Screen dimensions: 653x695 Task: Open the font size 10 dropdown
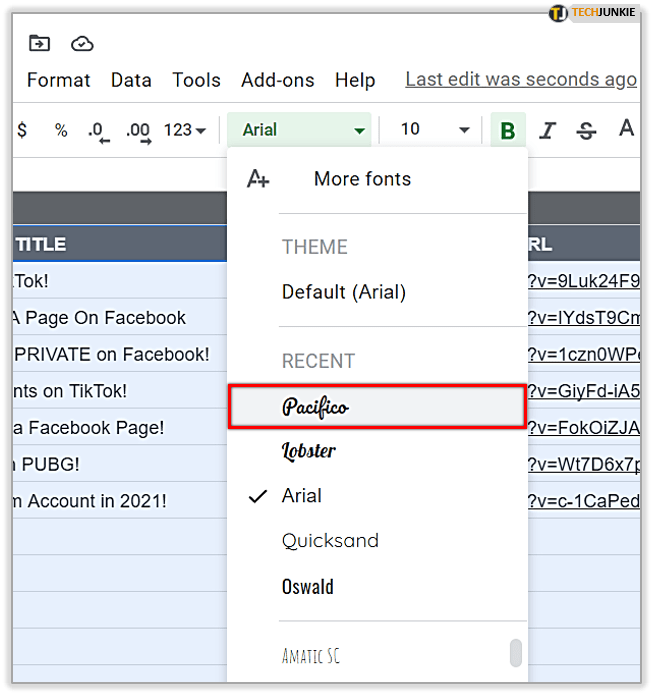click(x=434, y=130)
